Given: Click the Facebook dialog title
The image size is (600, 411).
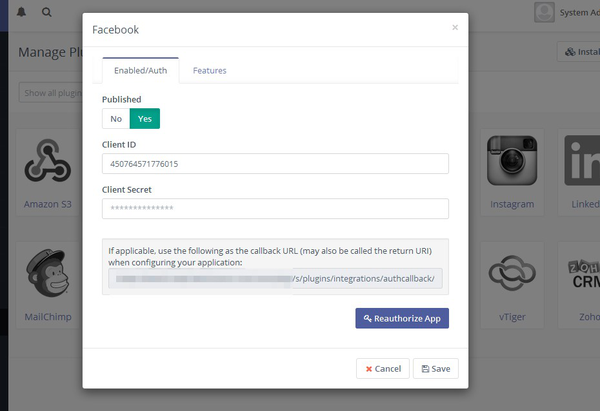Looking at the screenshot, I should coord(116,30).
